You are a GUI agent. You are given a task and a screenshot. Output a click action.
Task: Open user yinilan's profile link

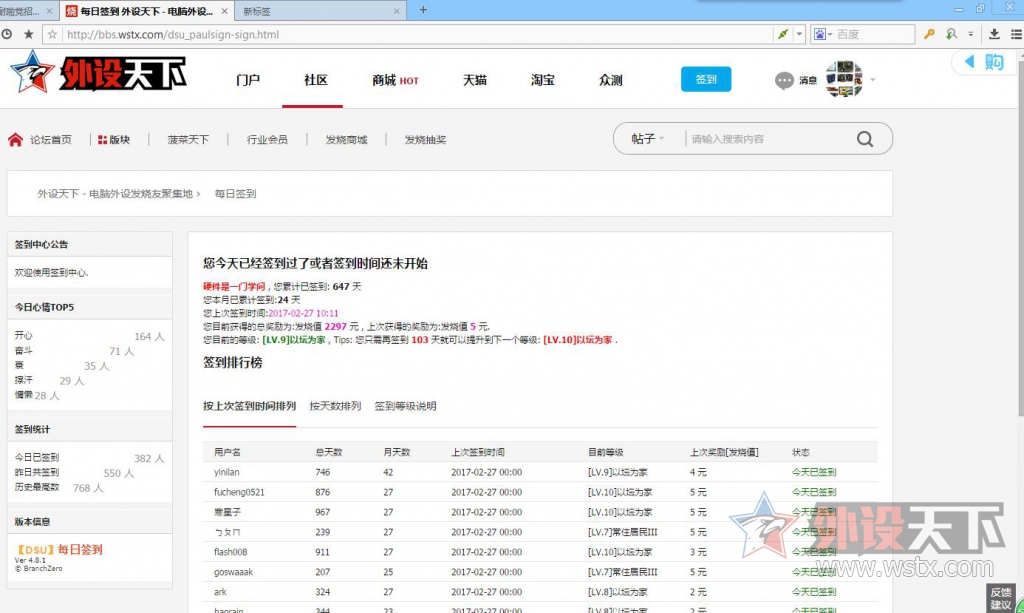227,472
